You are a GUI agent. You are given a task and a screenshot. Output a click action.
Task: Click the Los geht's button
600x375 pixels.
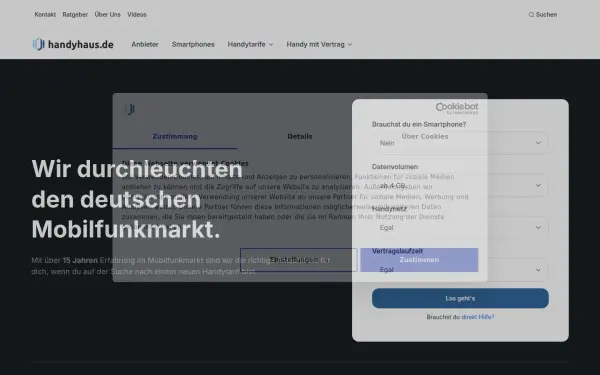[x=460, y=298]
